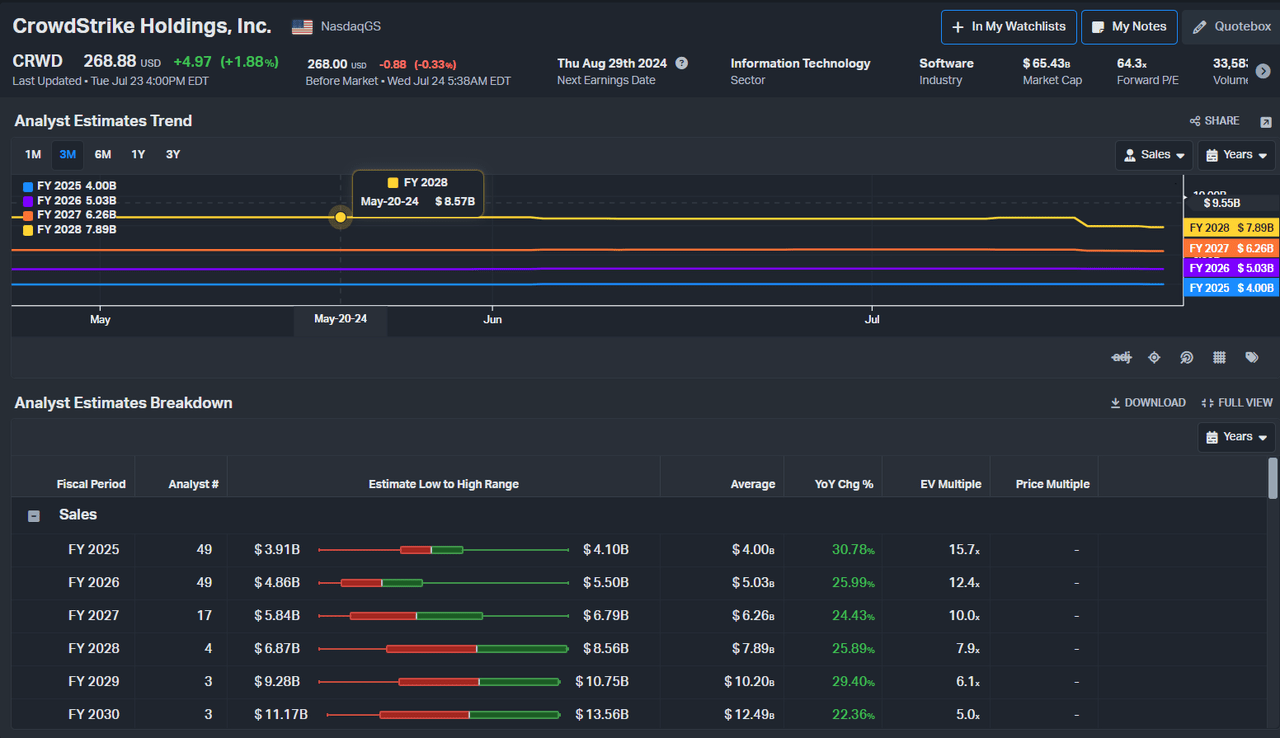Click the FY 2025 estimate range bar
The height and width of the screenshot is (738, 1280).
(442, 550)
